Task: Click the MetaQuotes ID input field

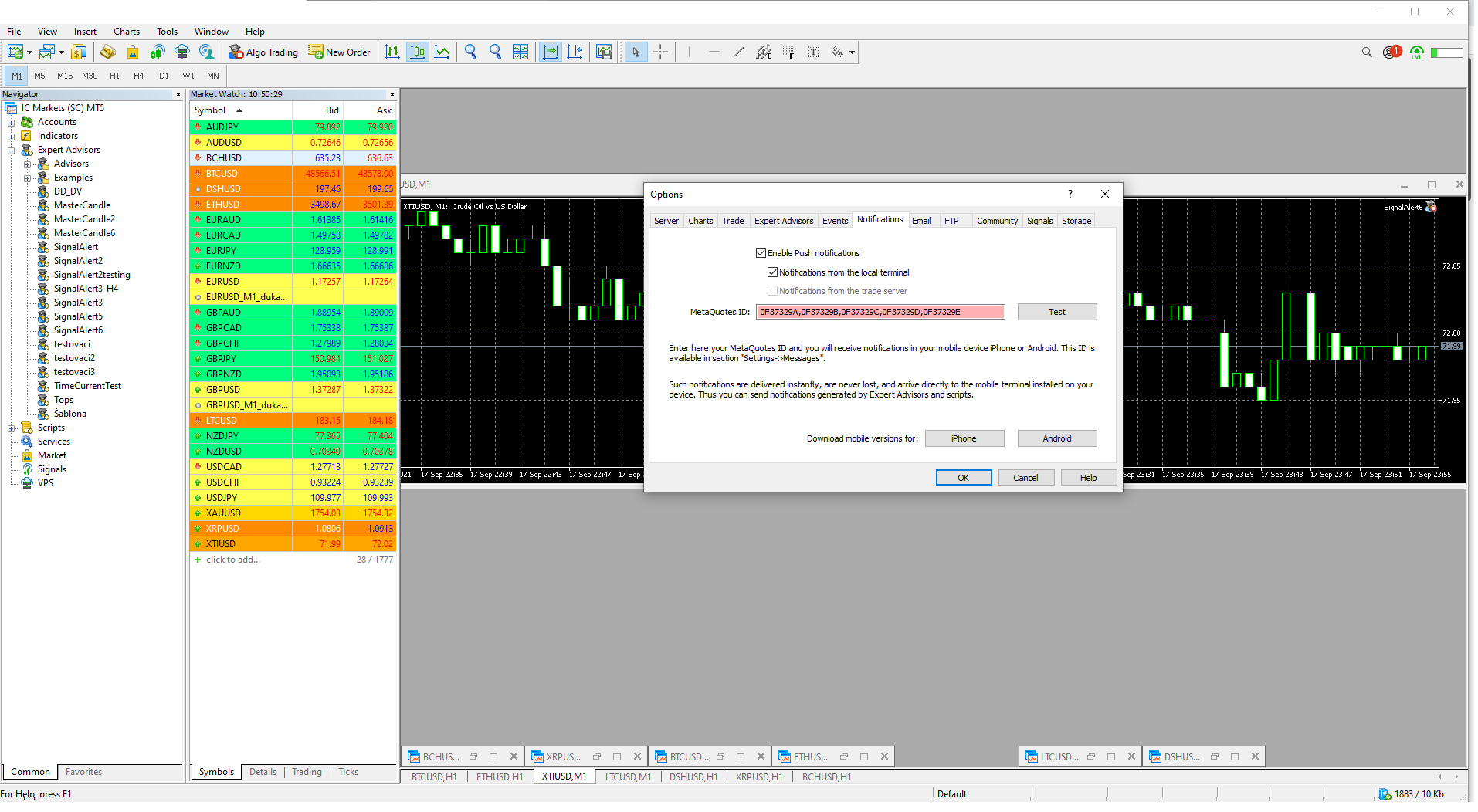Action: (x=880, y=312)
